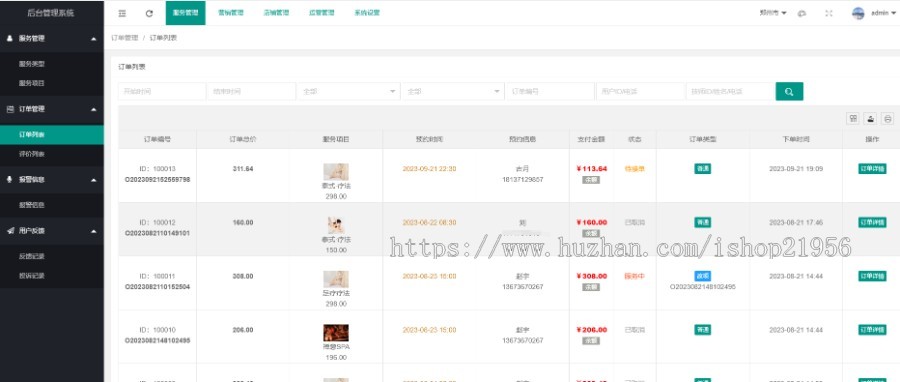900x382 pixels.
Task: Click the paper plane icon beside 用户反馈
Action: pyautogui.click(x=10, y=231)
